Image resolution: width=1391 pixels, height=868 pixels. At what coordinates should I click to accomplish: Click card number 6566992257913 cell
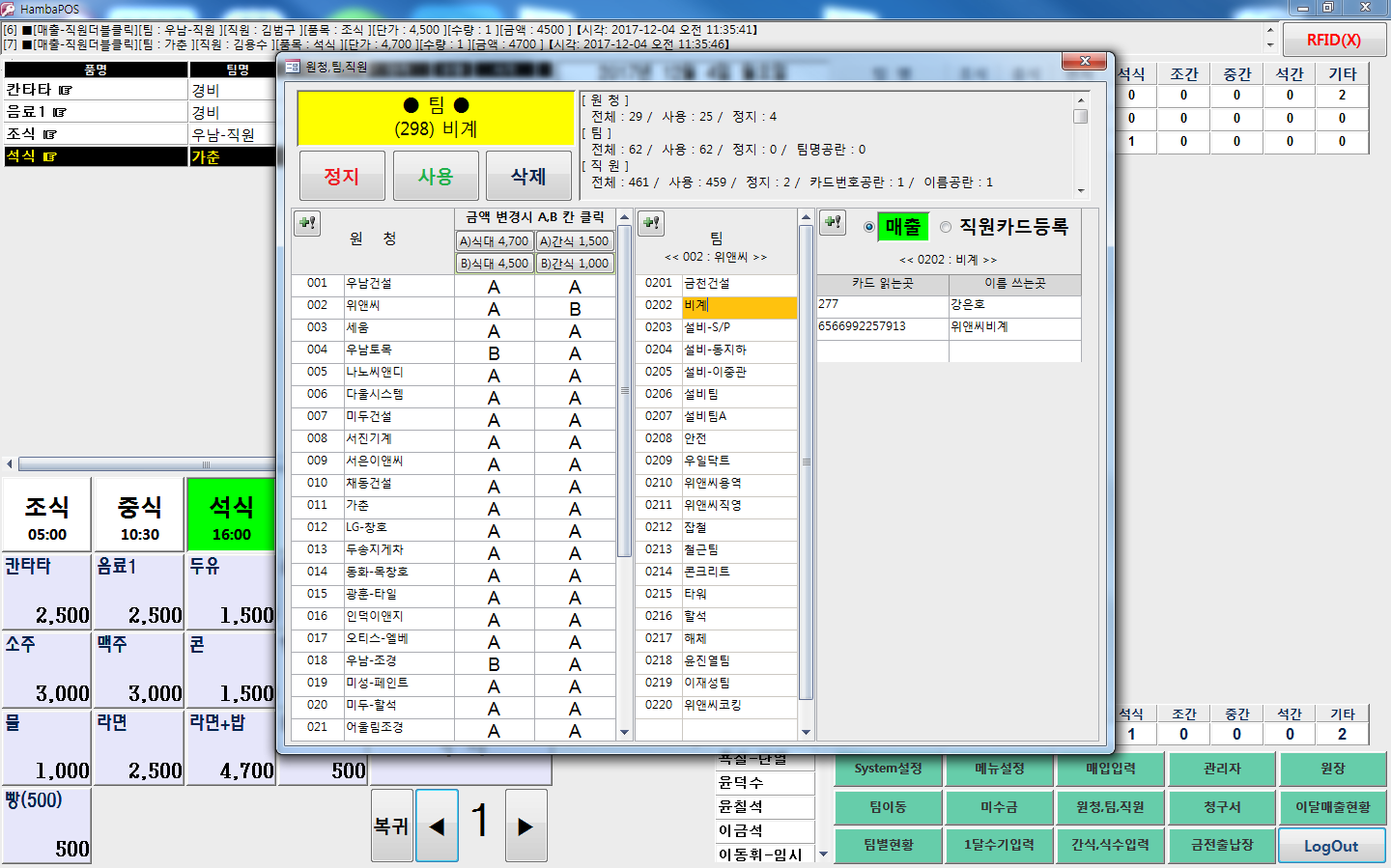883,327
